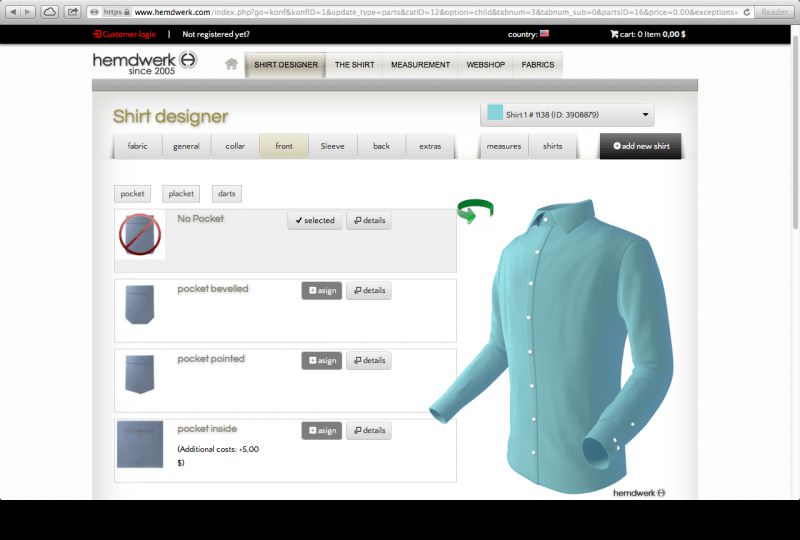Open FABRICS menu tab

tap(538, 65)
